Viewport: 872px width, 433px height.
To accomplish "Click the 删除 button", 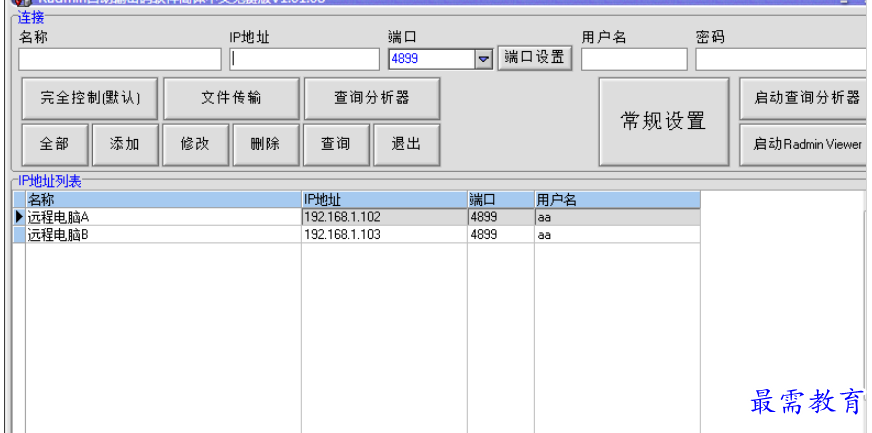I will 266,145.
